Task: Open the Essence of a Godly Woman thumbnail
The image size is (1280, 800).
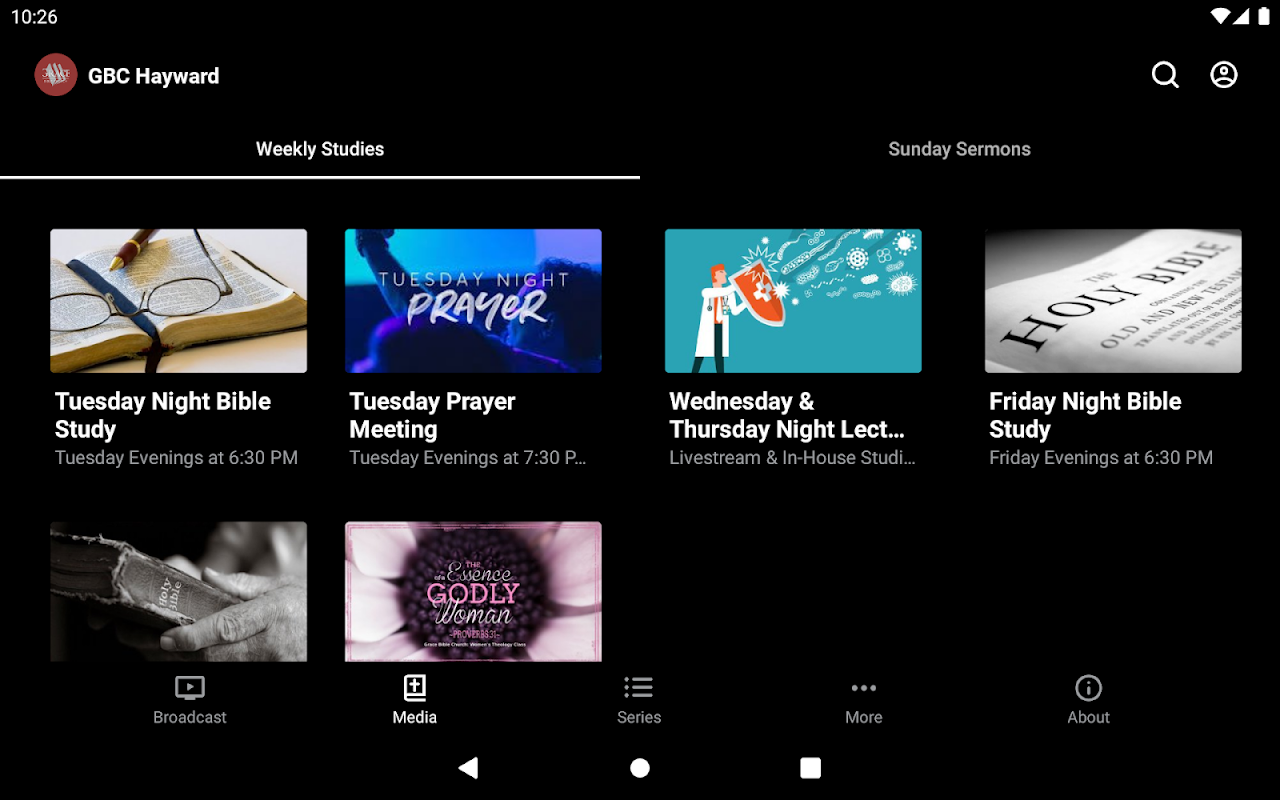Action: pos(473,591)
